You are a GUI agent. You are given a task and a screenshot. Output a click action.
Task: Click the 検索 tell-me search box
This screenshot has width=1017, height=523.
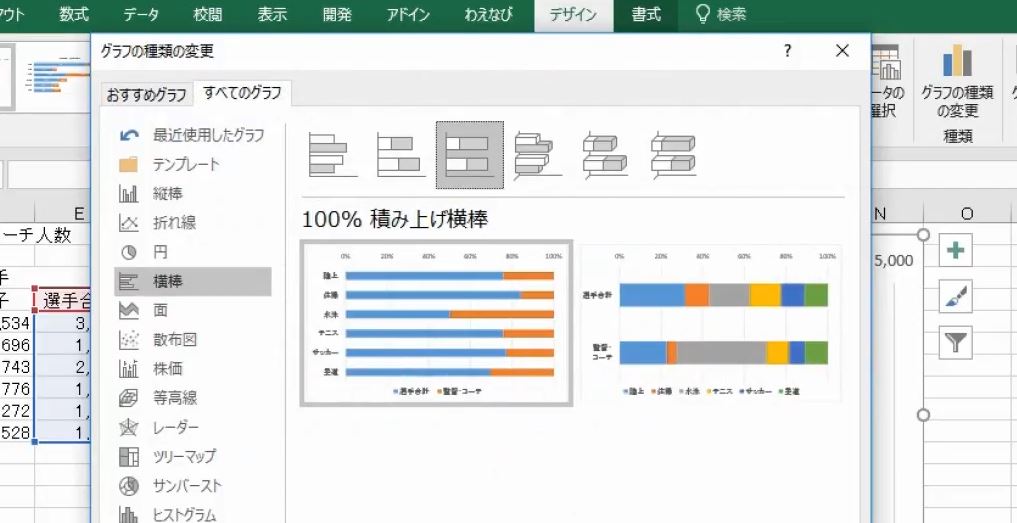pos(721,14)
